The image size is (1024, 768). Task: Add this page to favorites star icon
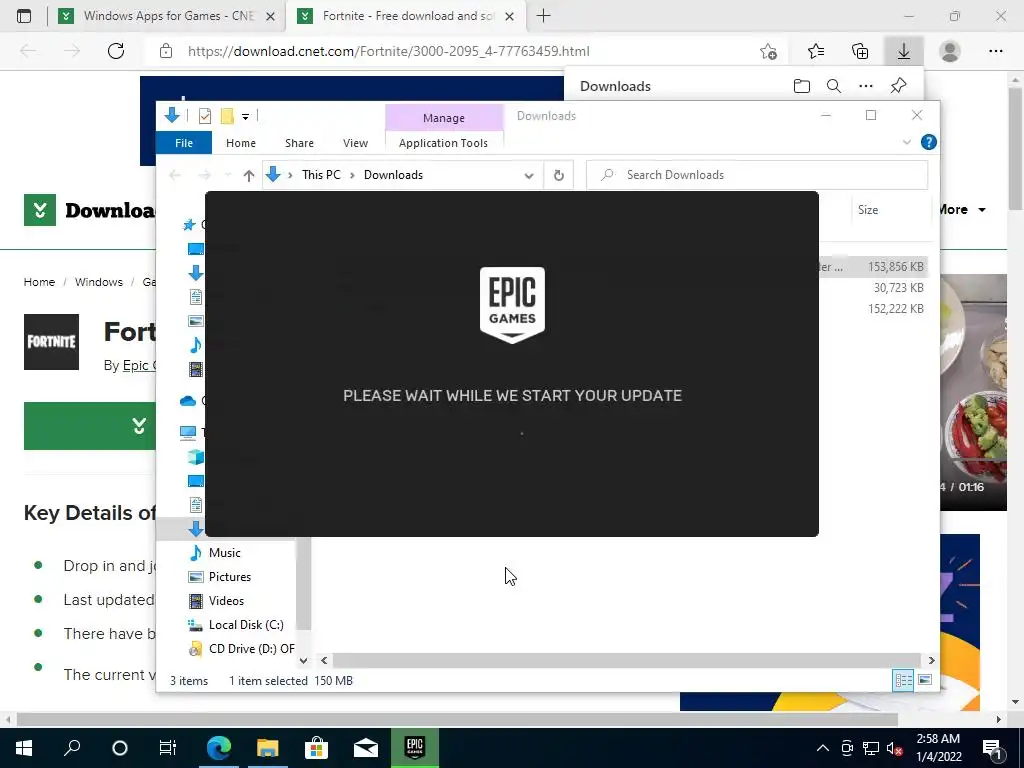click(769, 51)
